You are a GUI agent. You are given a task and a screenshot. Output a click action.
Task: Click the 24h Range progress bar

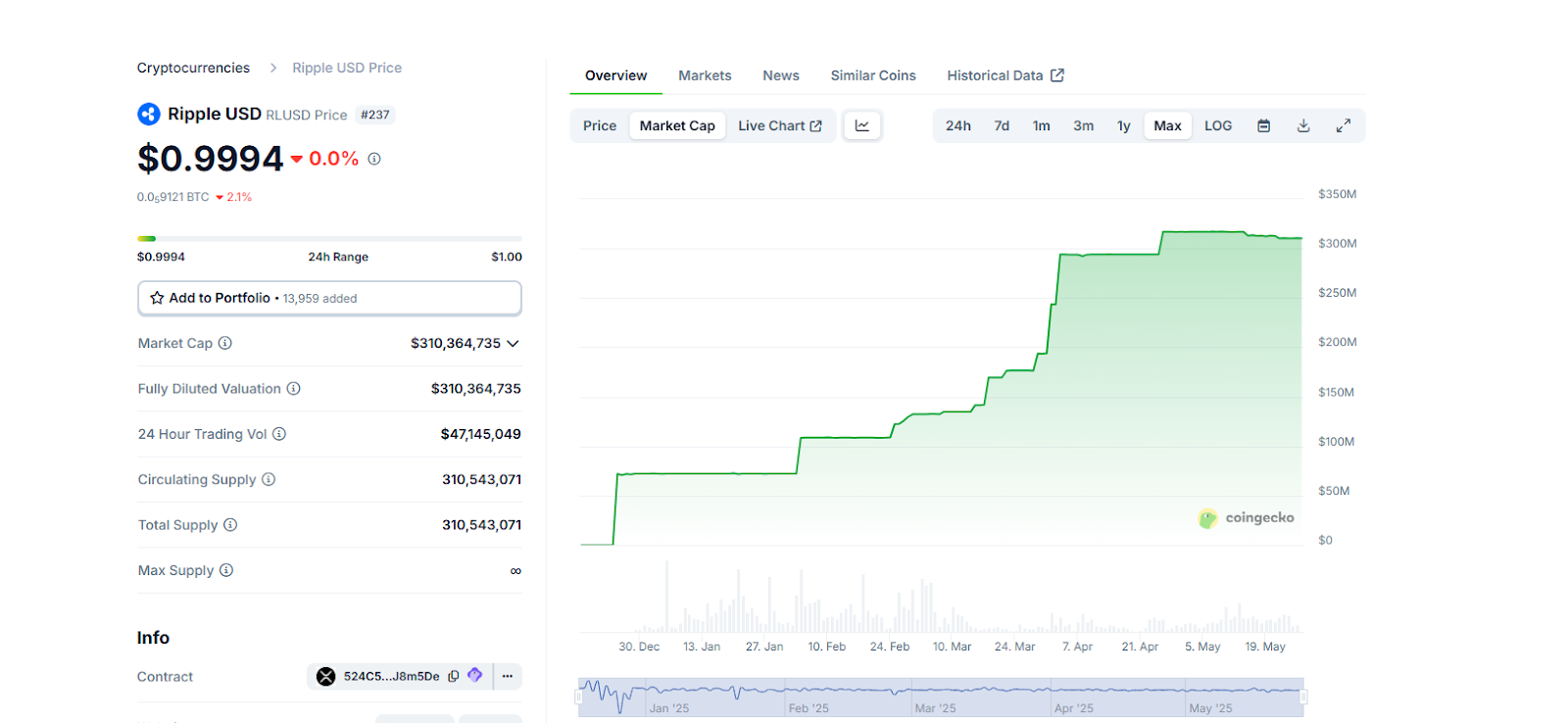(x=329, y=238)
